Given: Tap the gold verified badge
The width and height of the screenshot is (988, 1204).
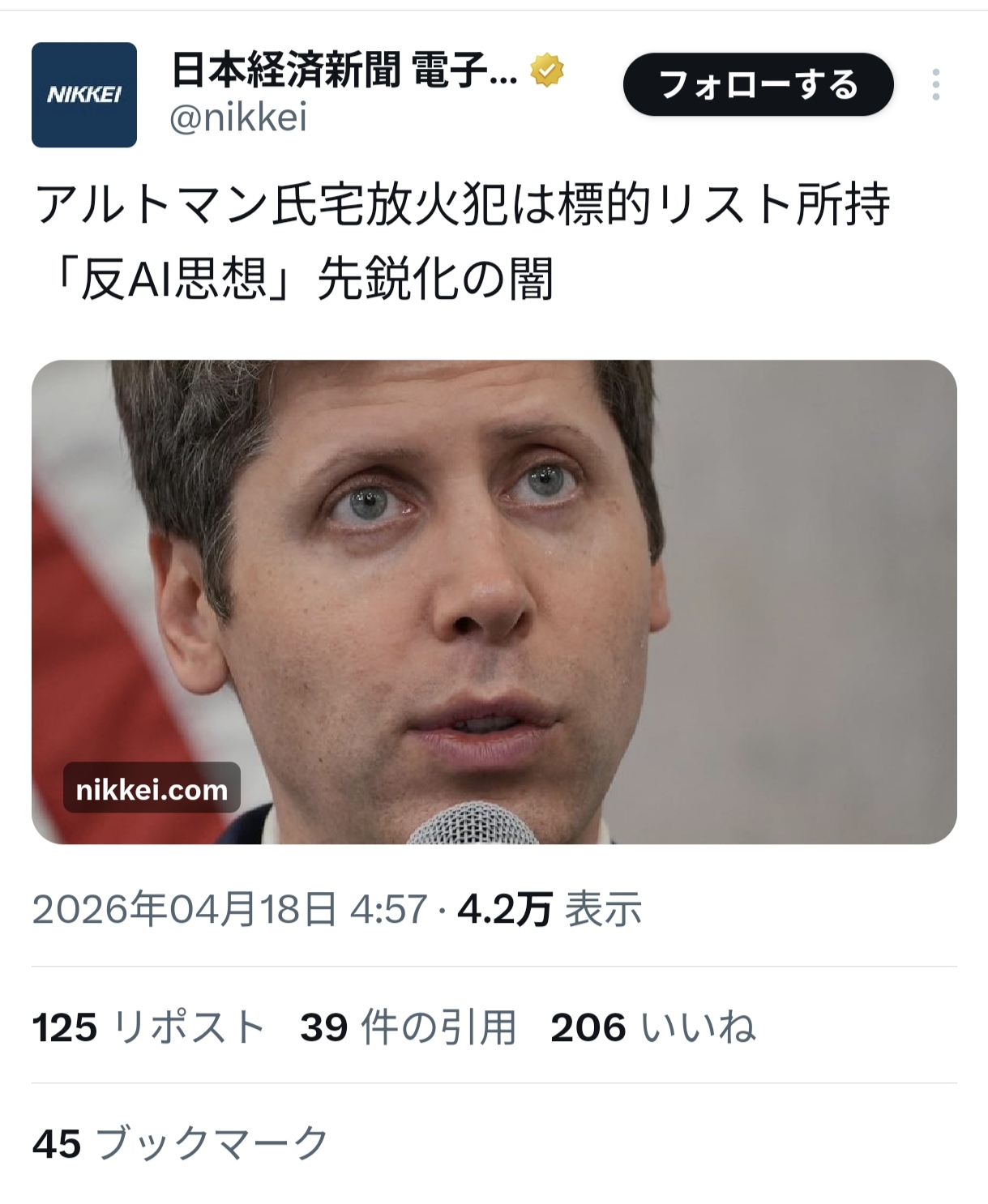Looking at the screenshot, I should pyautogui.click(x=547, y=70).
